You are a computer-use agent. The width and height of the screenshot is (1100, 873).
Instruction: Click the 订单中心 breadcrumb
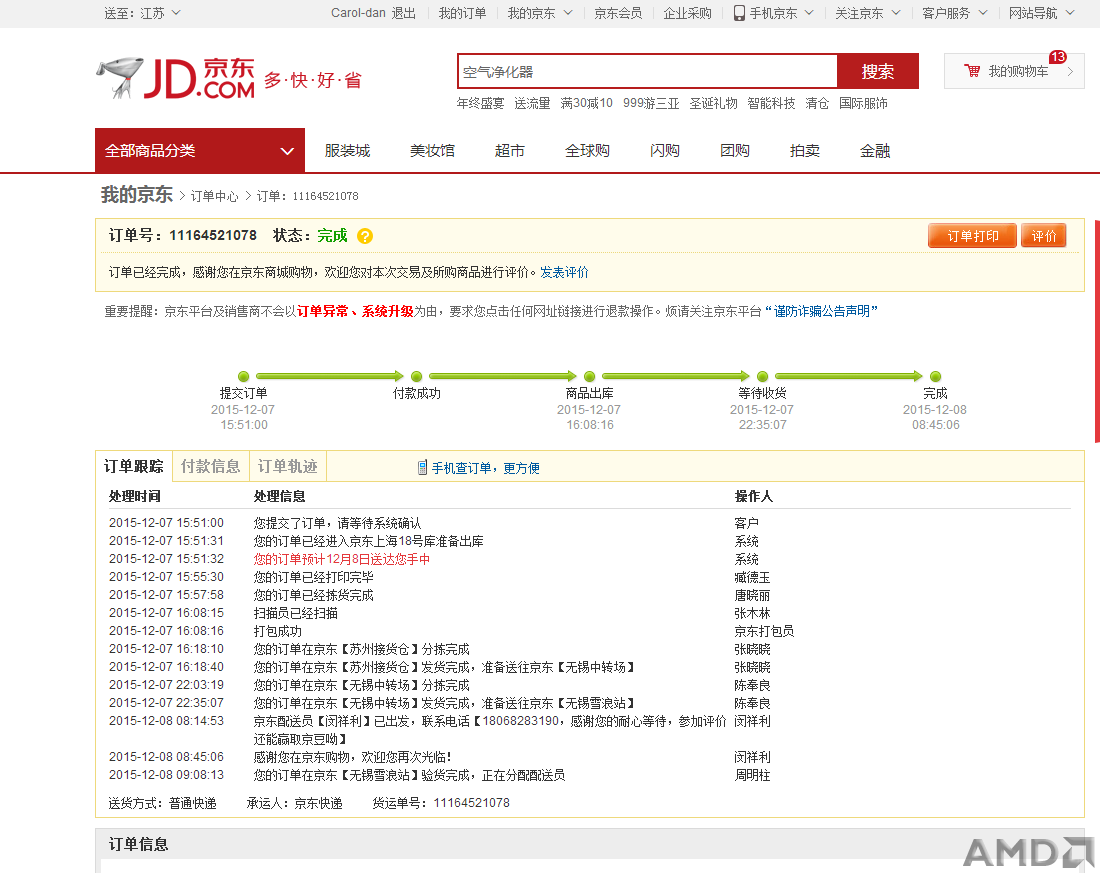pos(215,196)
